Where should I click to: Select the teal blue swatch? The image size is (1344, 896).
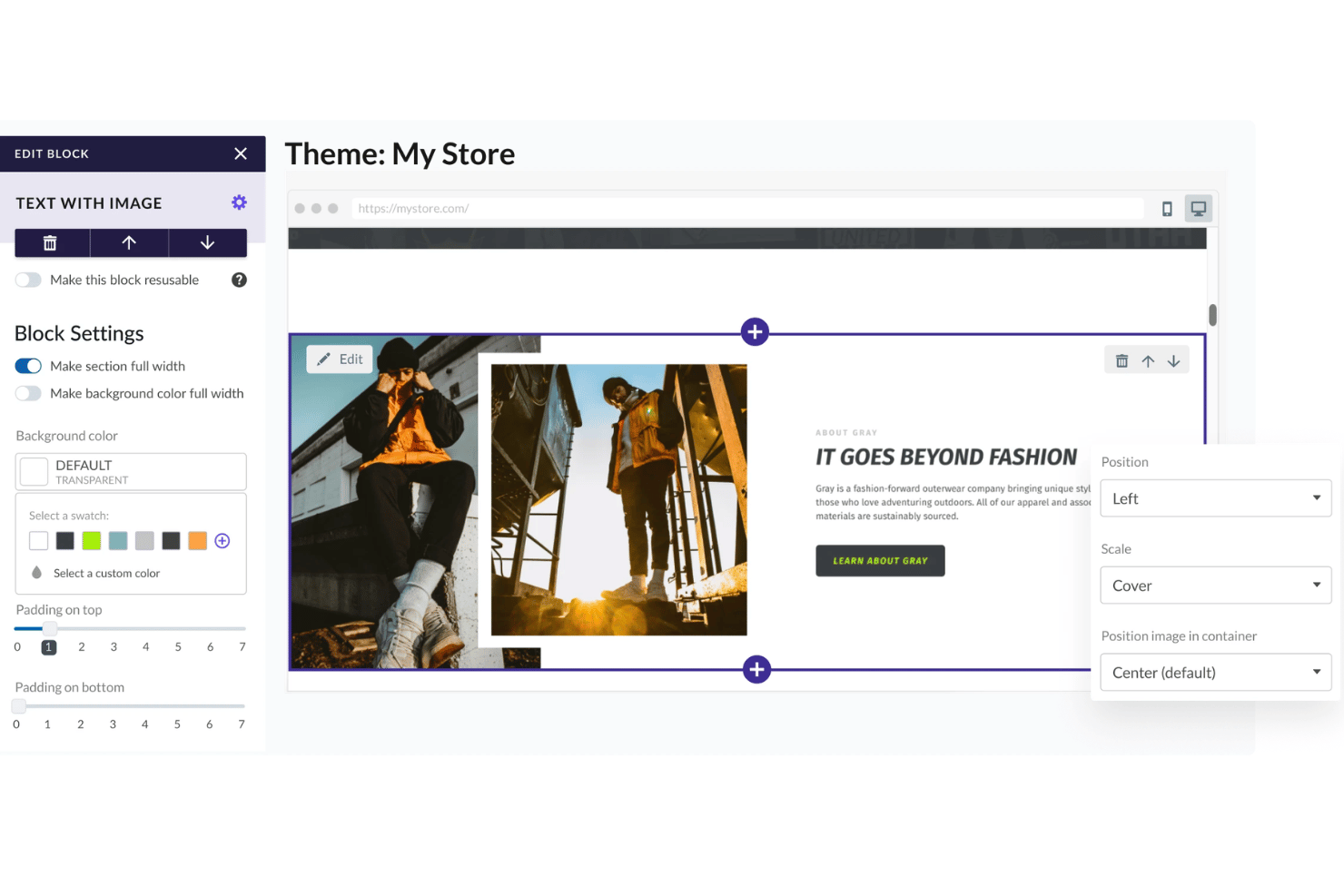118,541
